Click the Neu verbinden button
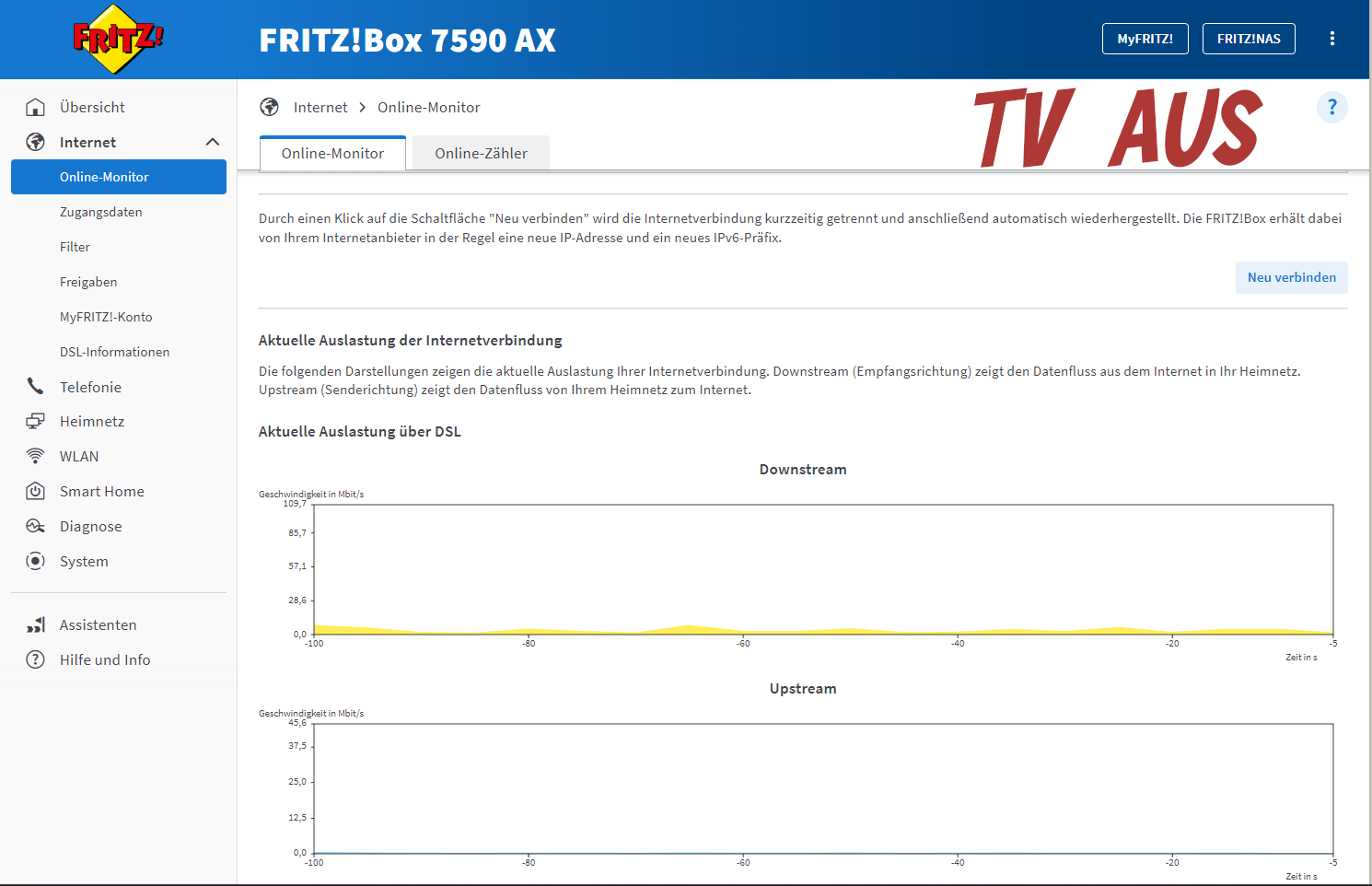 1291,277
